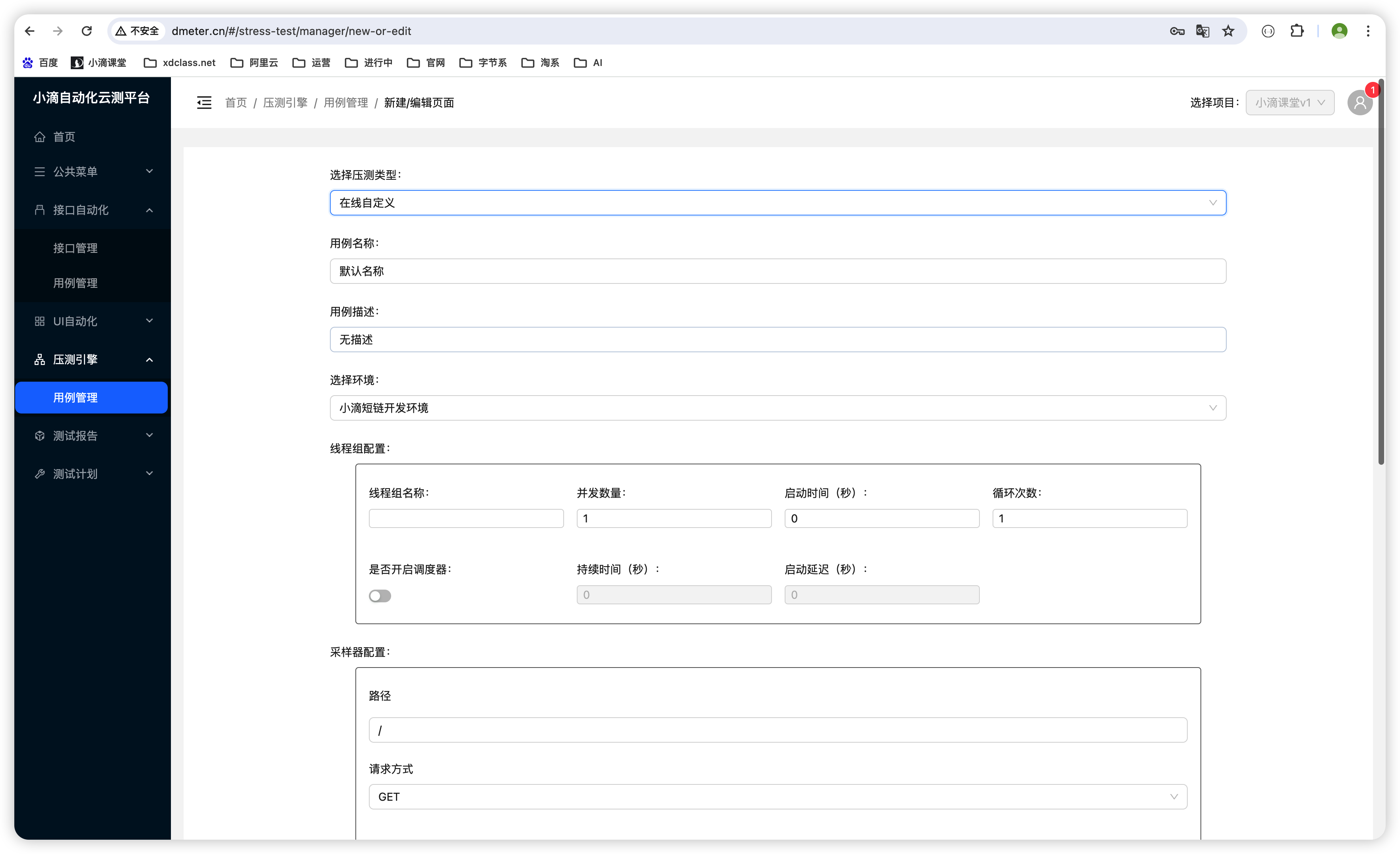Open 接口管理 in the sidebar
This screenshot has height=854, width=1400.
click(75, 248)
